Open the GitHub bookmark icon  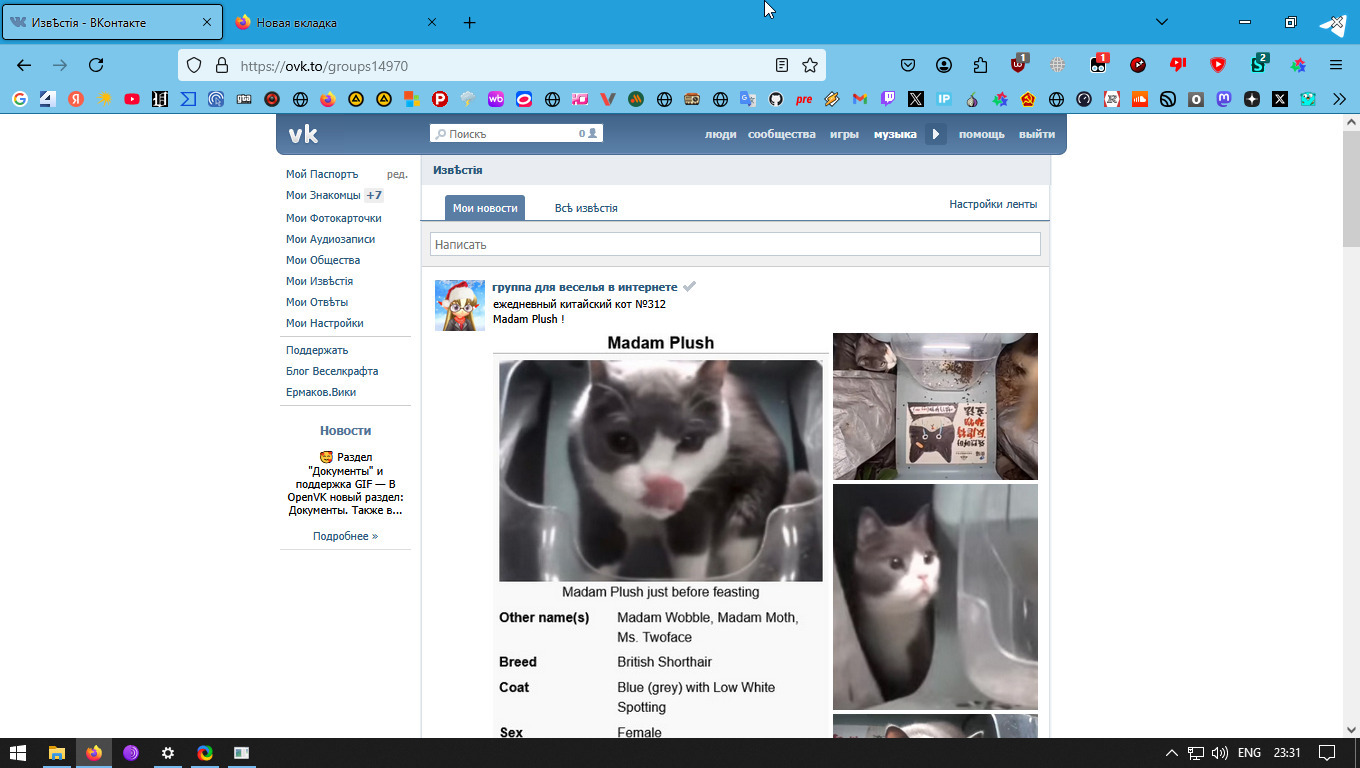pos(776,99)
